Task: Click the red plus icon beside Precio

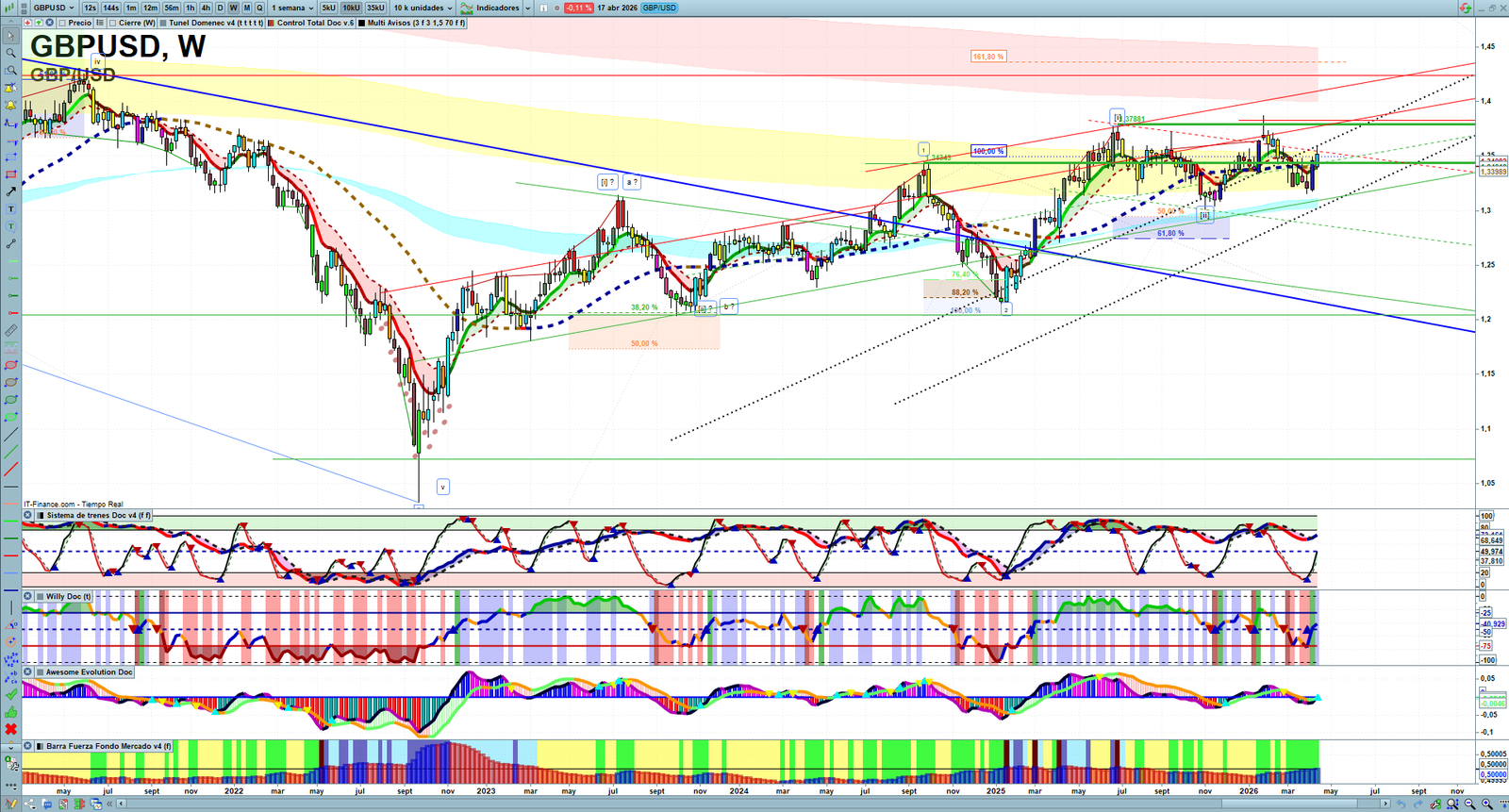Action: 27,23
